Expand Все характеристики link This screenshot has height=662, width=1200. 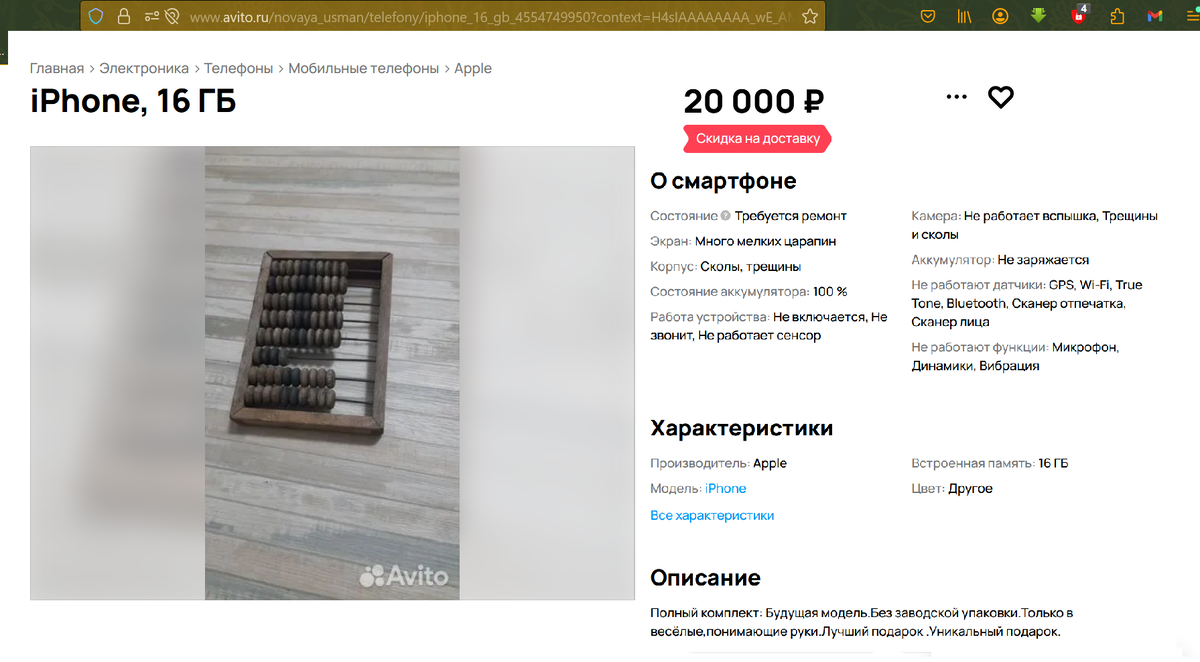(x=712, y=515)
